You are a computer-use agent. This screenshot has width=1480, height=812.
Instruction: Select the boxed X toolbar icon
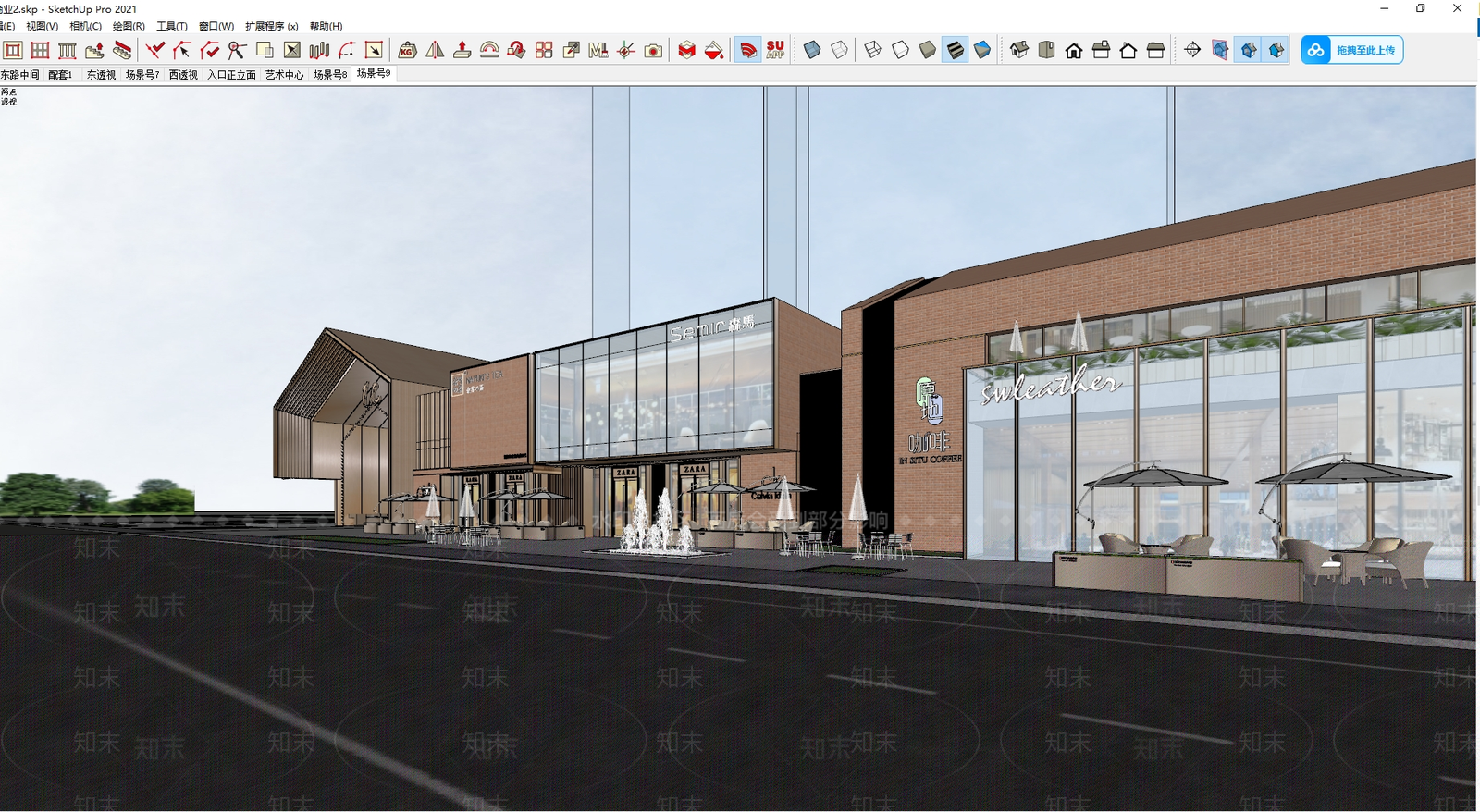[292, 50]
